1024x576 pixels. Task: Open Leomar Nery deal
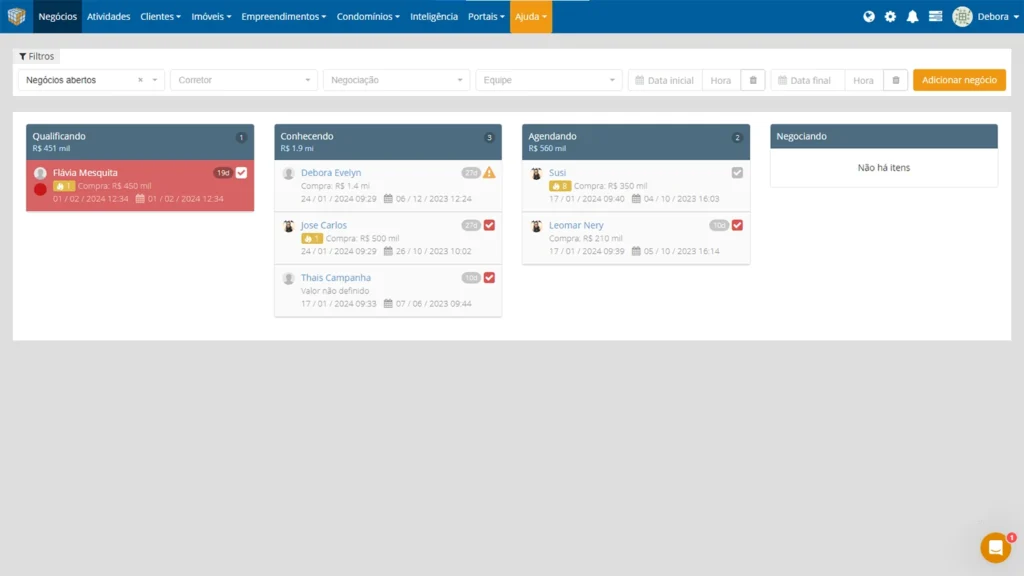576,225
